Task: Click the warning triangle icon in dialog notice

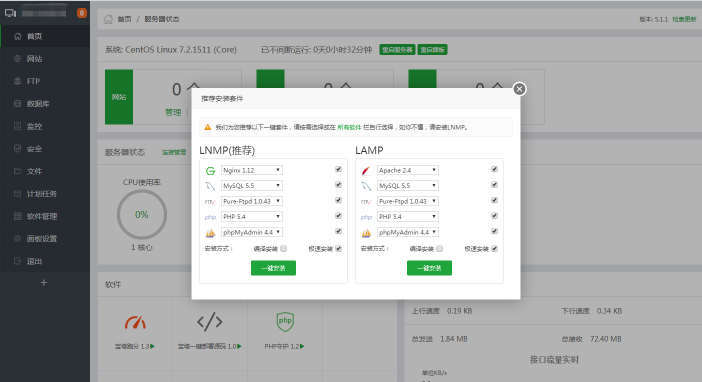Action: (208, 127)
